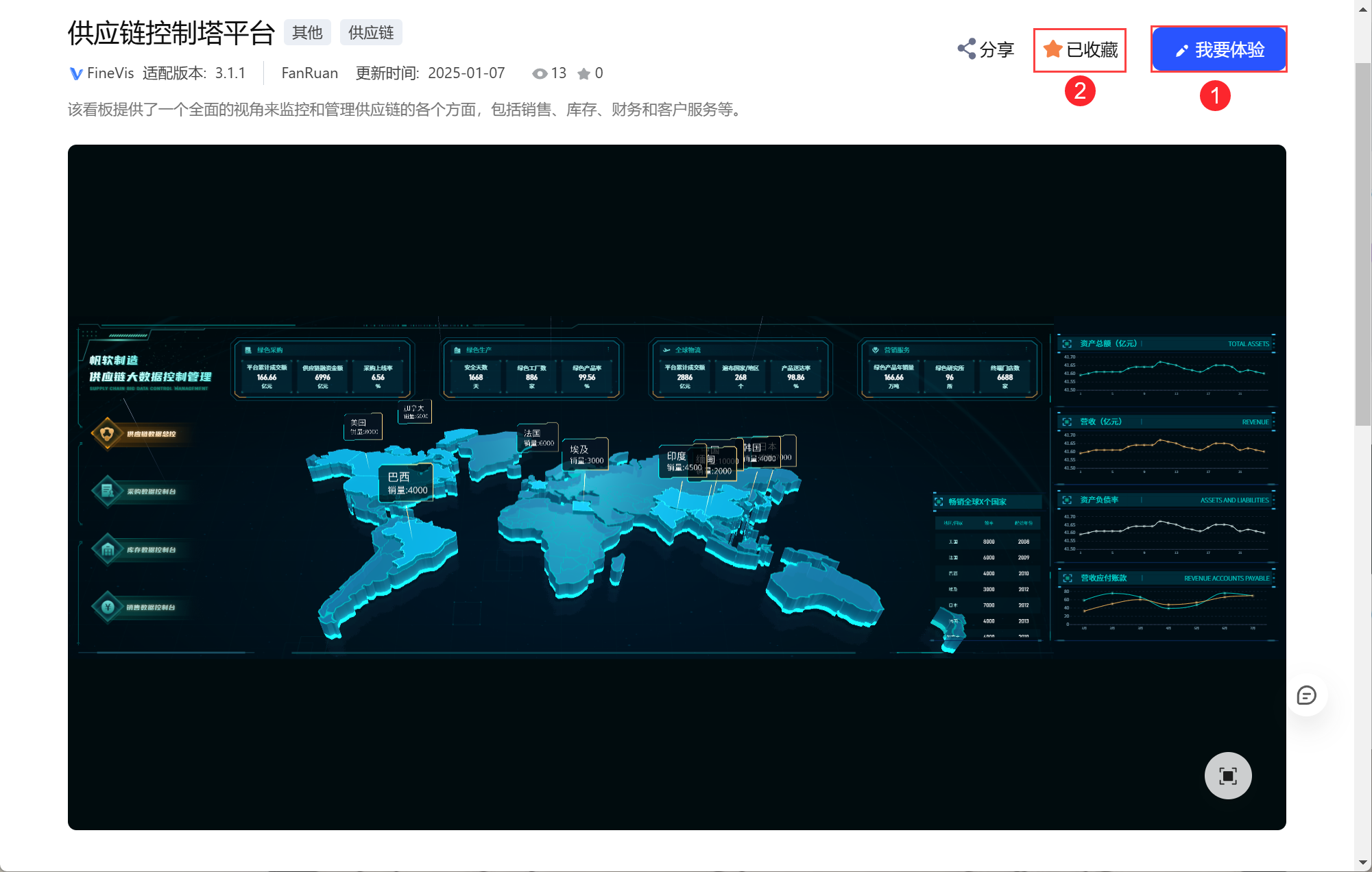This screenshot has height=872, width=1372.
Task: Open the chat feedback bubble icon
Action: click(1306, 696)
